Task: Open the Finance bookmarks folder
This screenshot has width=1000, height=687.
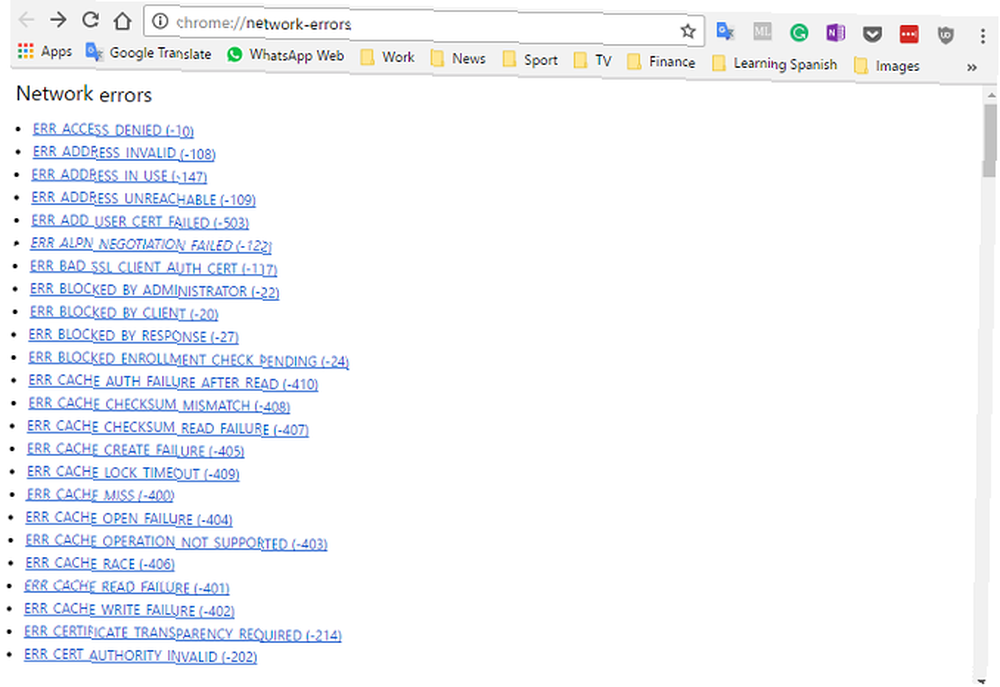Action: pos(661,62)
